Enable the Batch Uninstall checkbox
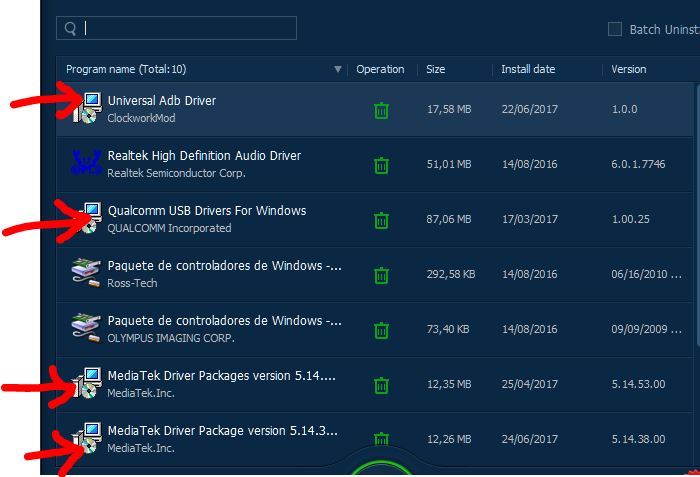The width and height of the screenshot is (700, 477). (615, 29)
